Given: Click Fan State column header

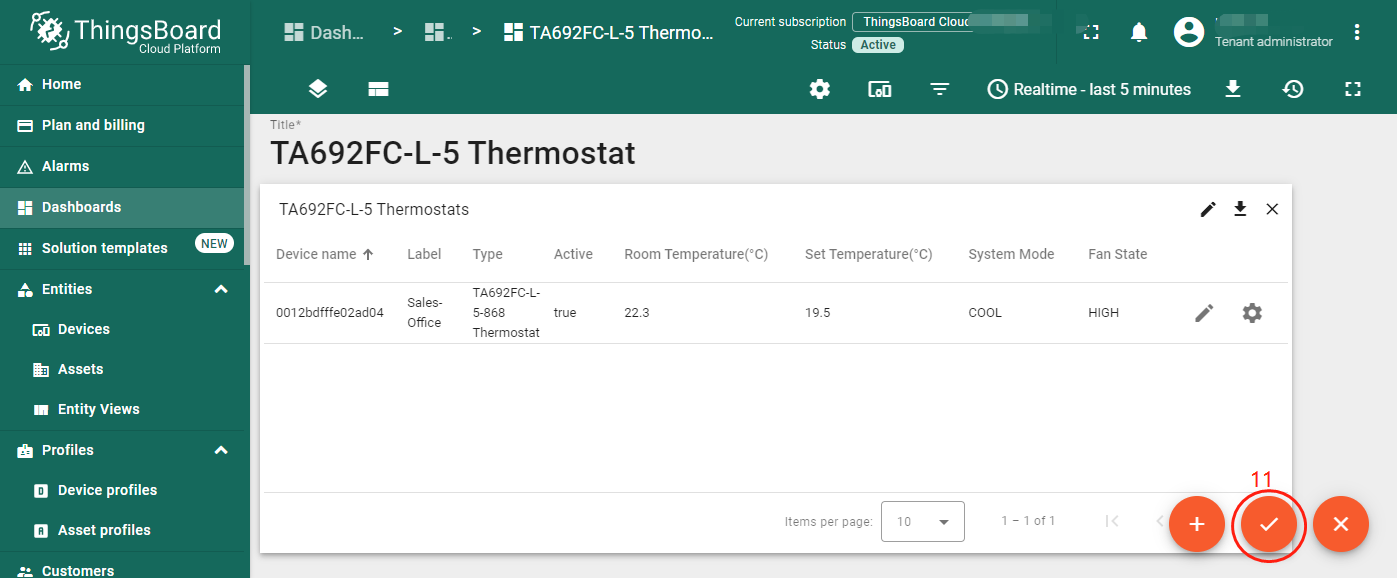Looking at the screenshot, I should [x=1117, y=254].
